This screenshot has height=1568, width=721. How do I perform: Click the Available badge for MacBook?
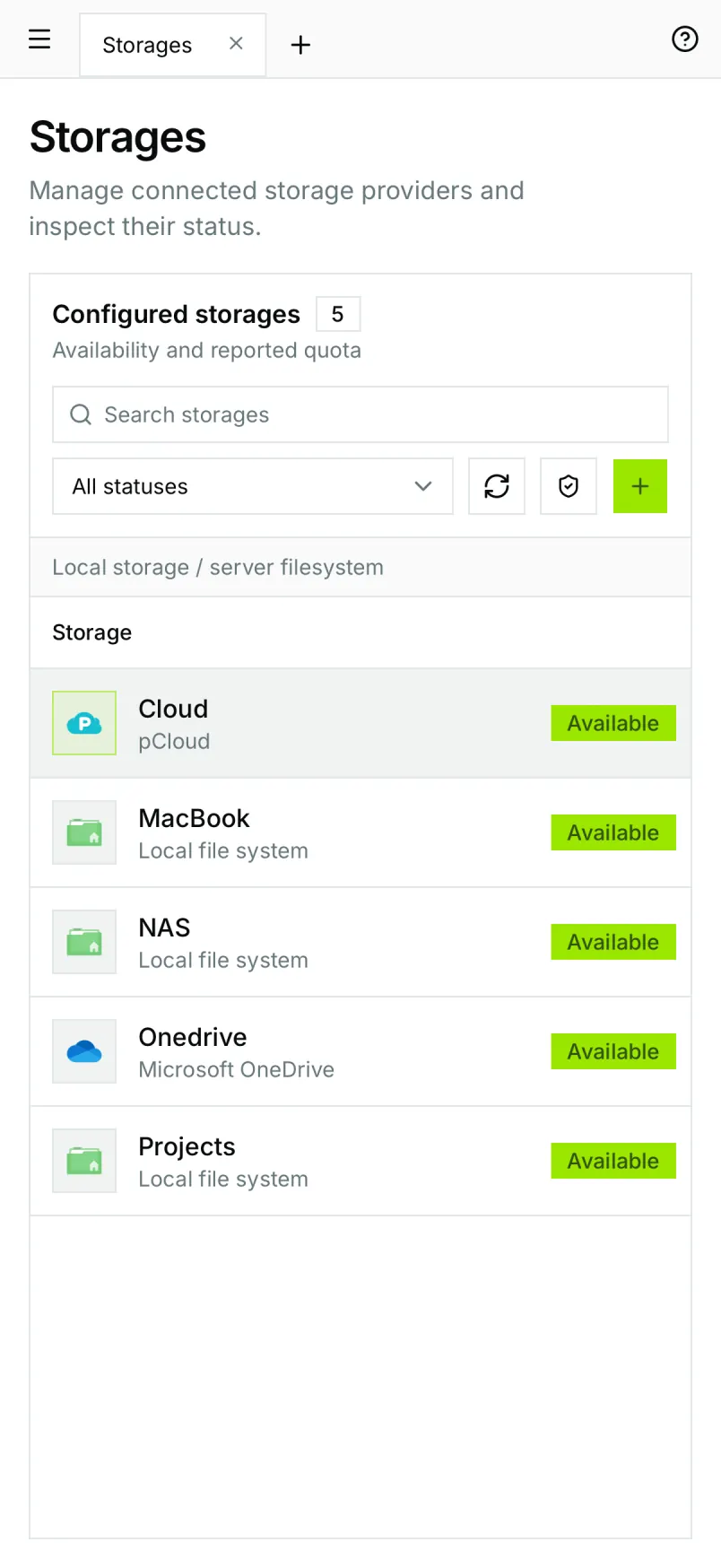(613, 832)
